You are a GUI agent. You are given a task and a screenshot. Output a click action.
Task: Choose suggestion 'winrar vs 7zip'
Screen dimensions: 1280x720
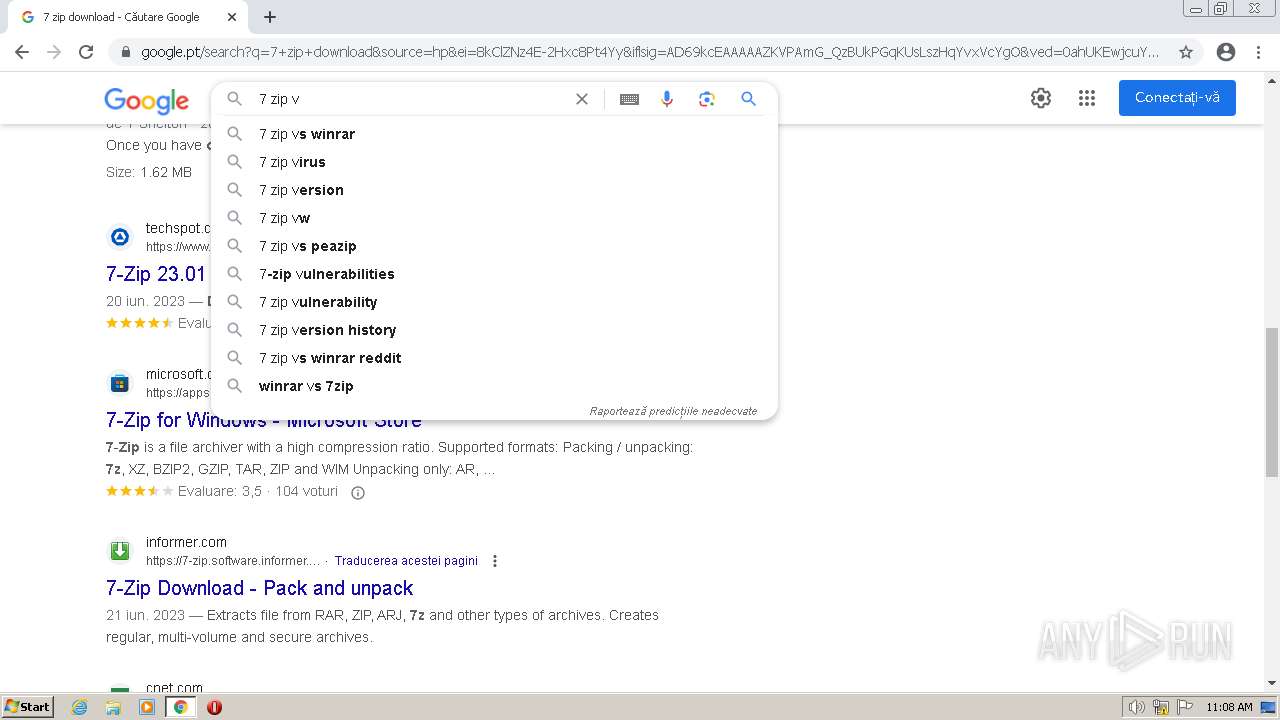tap(494, 386)
